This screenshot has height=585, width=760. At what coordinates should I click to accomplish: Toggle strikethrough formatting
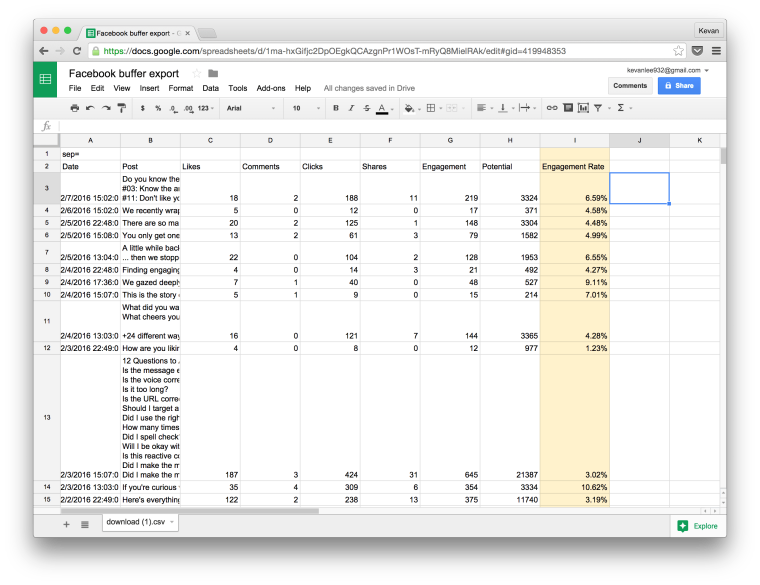click(x=367, y=108)
